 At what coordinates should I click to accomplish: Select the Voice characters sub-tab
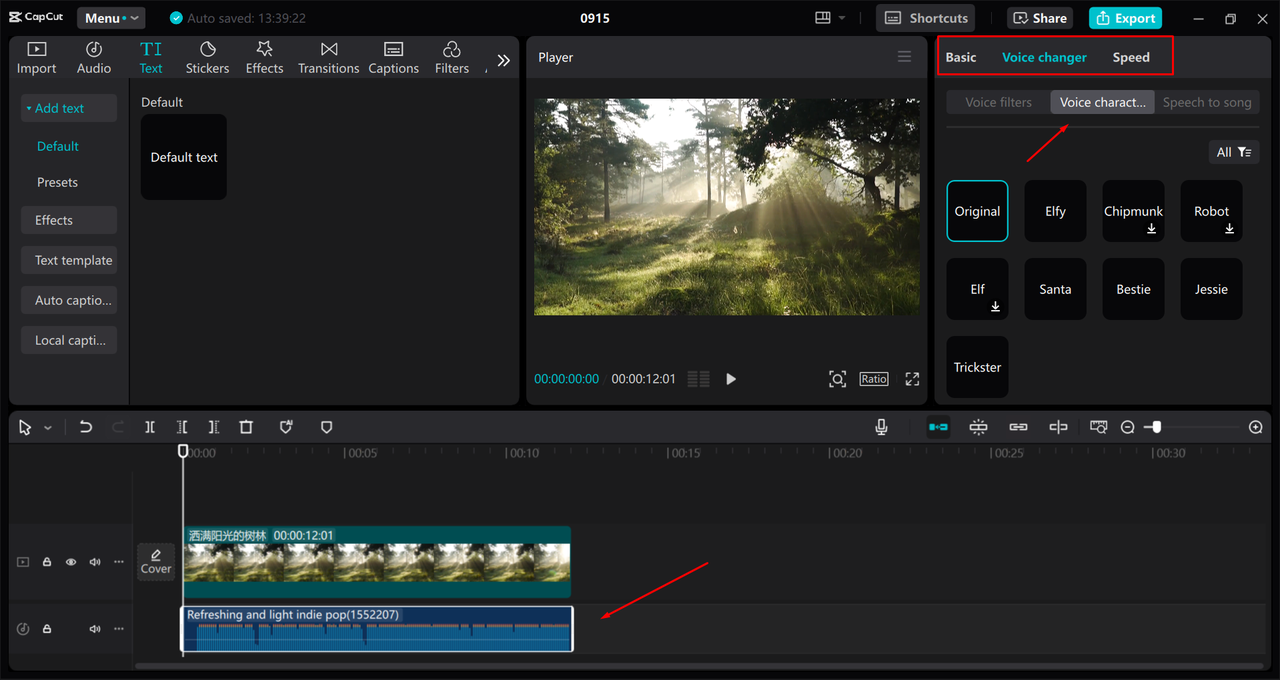tap(1102, 102)
